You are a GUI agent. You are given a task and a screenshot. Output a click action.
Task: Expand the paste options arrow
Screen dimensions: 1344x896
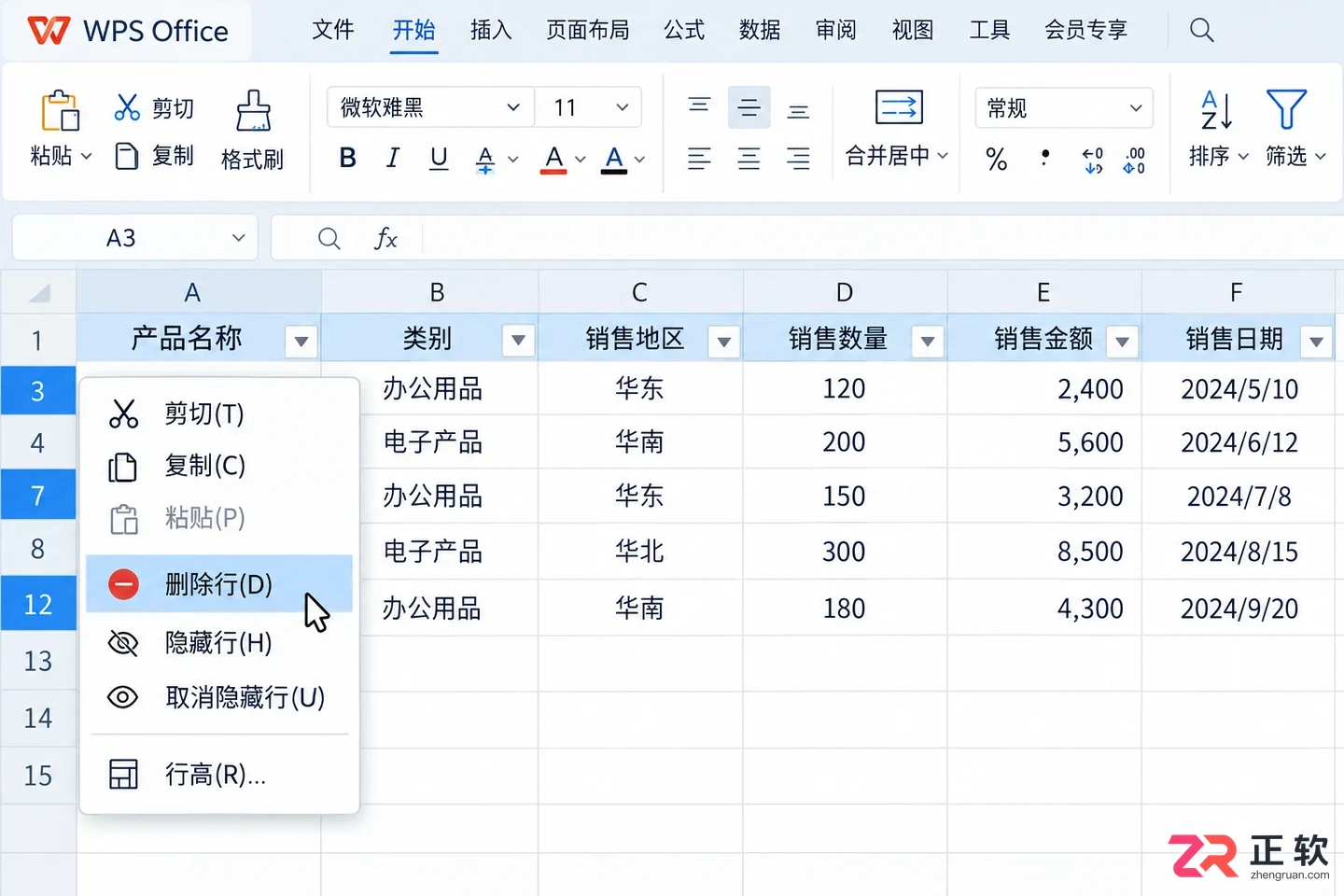86,157
